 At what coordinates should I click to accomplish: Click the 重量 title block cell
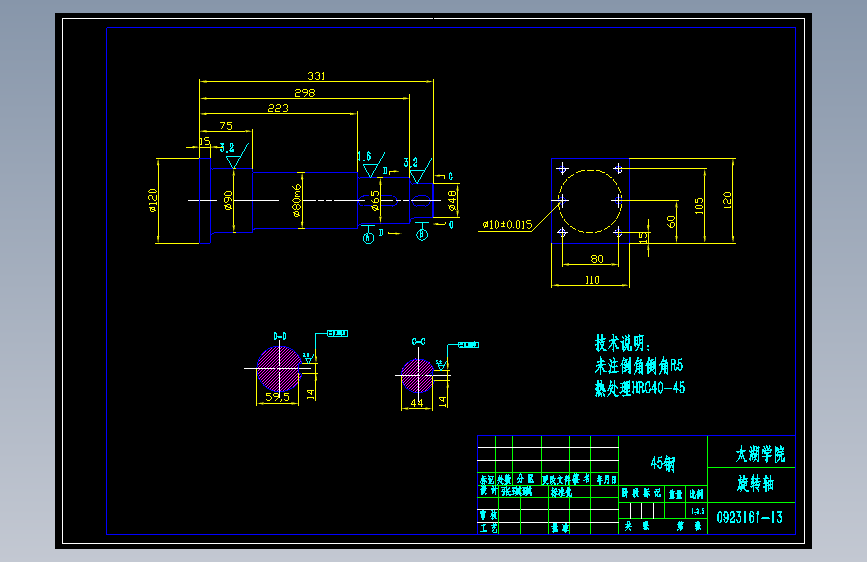pyautogui.click(x=675, y=494)
